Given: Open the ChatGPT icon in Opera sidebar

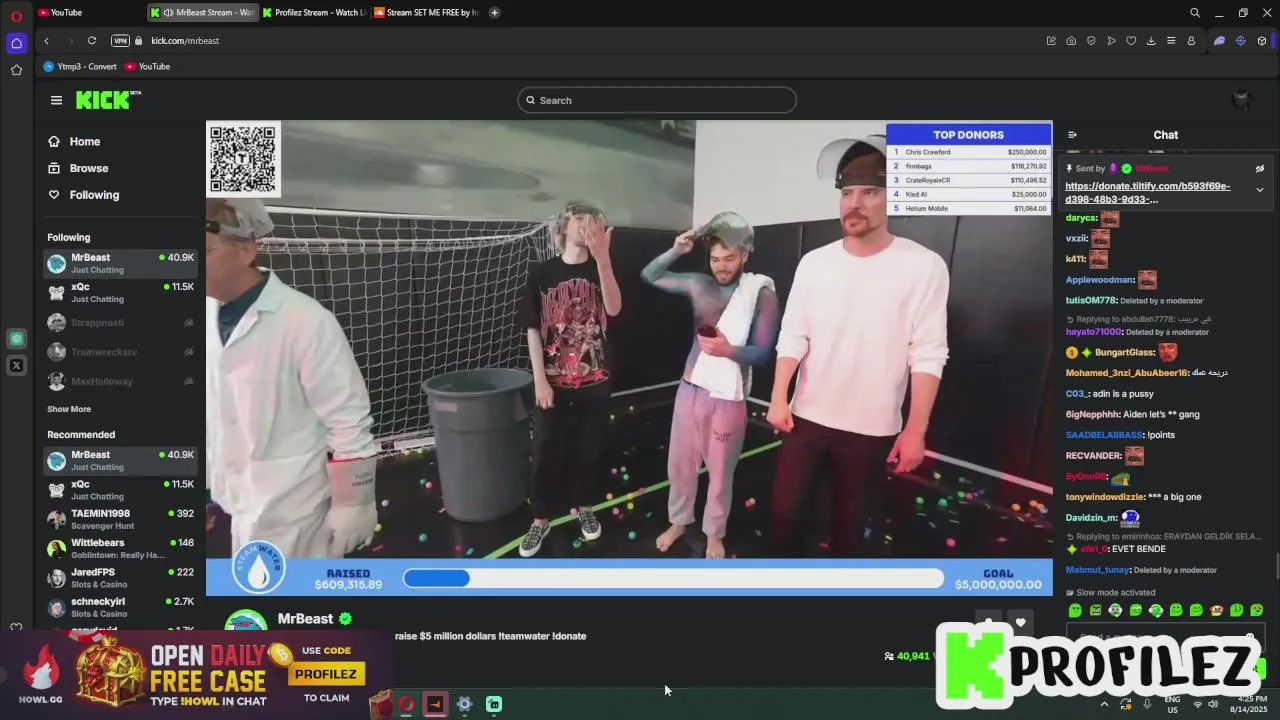Looking at the screenshot, I should (x=16, y=339).
